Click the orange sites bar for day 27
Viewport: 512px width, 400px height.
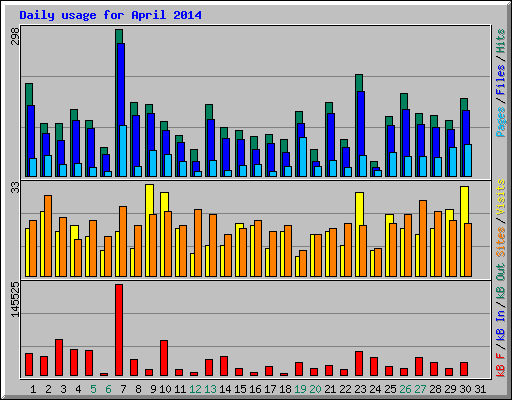423,238
